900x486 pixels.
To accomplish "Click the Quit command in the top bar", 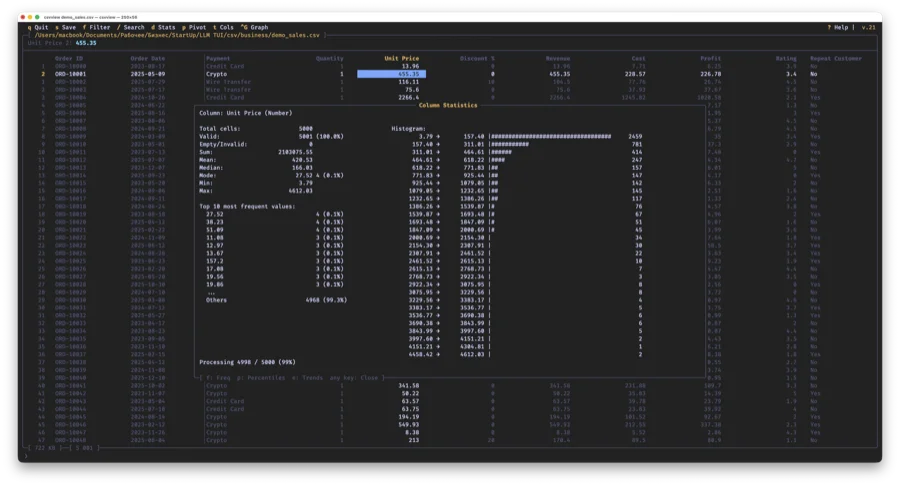I will pos(39,27).
